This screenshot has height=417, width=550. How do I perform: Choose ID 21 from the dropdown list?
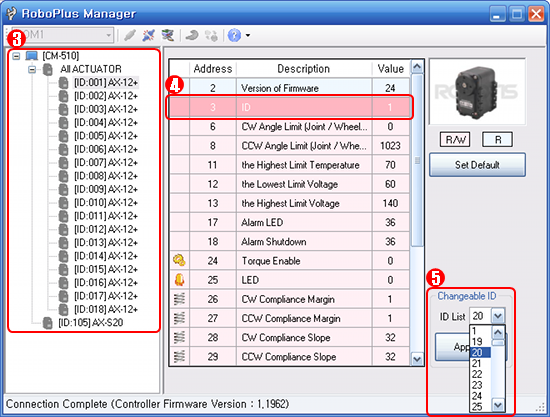point(480,363)
